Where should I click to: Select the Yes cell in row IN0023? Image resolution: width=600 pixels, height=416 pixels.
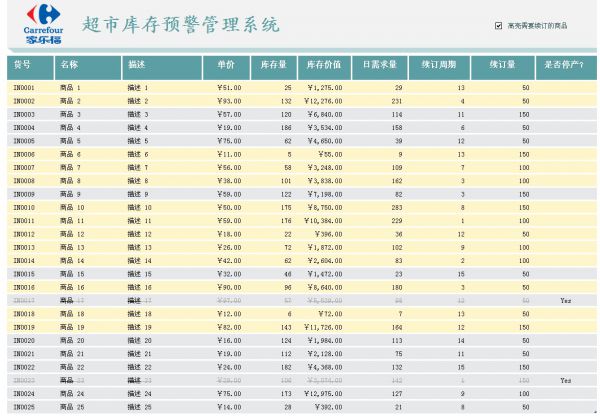(x=565, y=381)
